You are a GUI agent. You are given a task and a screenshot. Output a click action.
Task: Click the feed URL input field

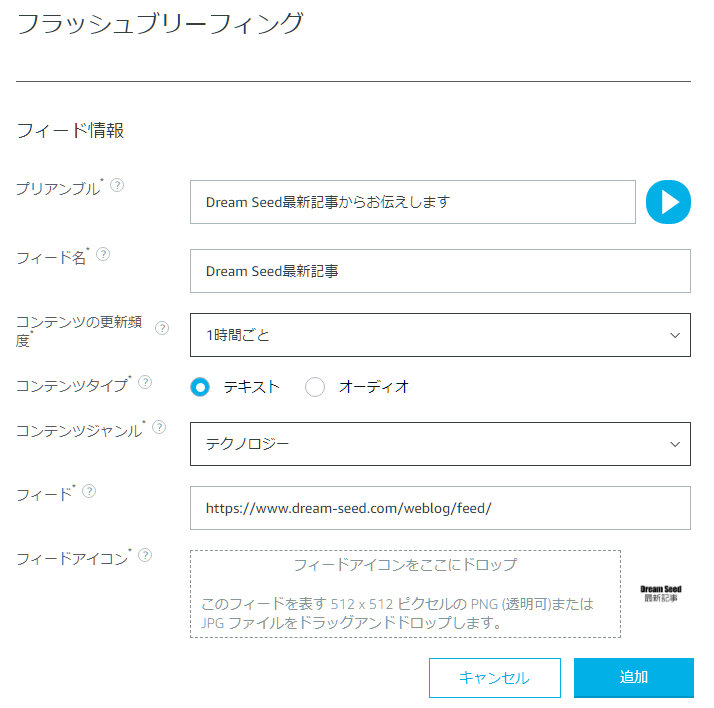(x=440, y=508)
